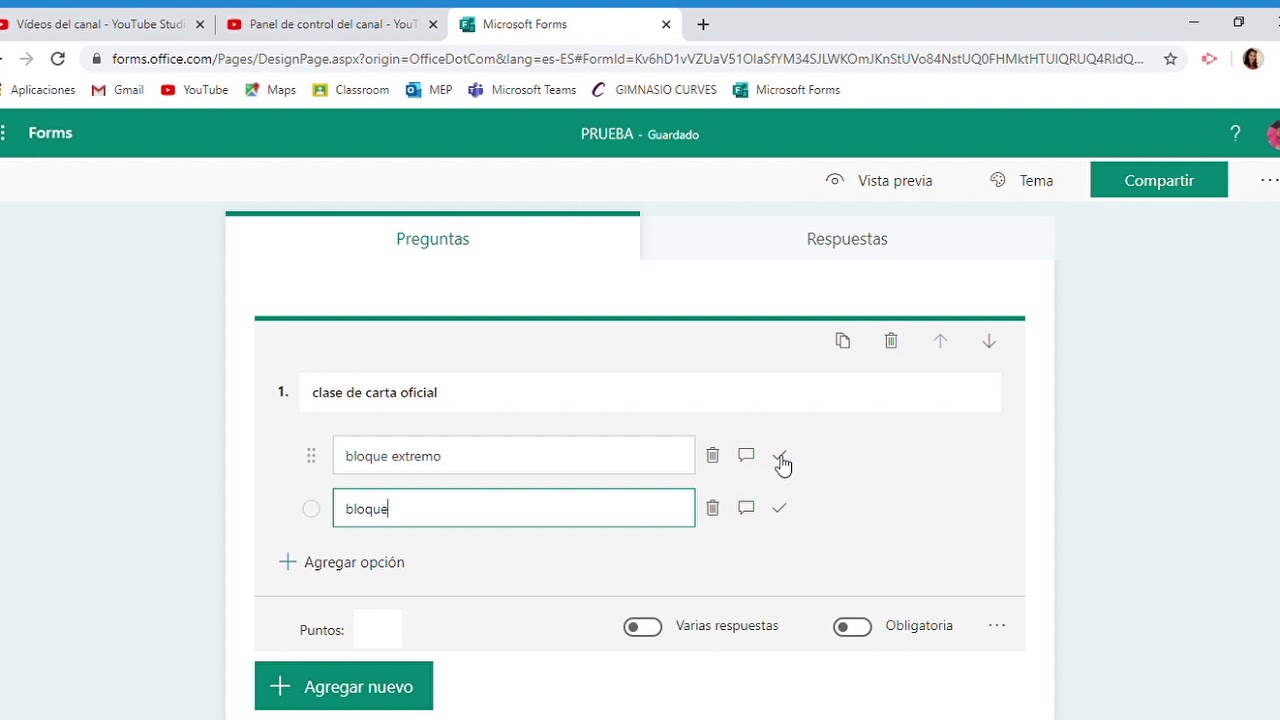Open more form settings beside Compartir

click(1269, 180)
